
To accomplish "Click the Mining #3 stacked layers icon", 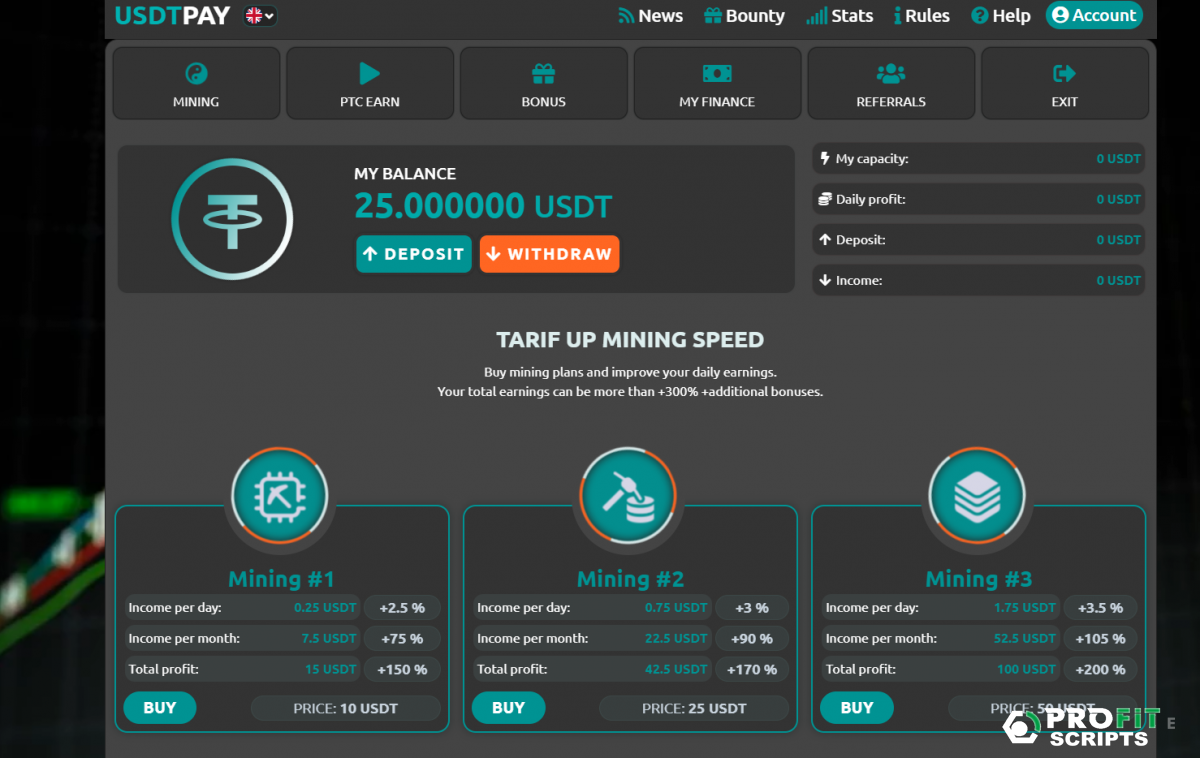I will point(976,495).
